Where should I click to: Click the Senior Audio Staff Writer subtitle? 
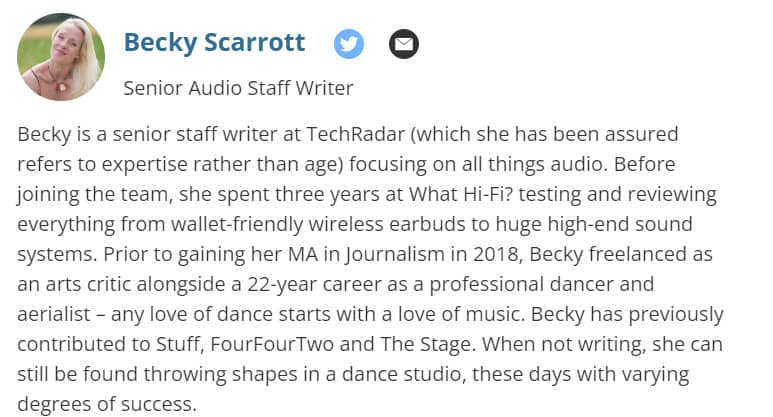(x=238, y=88)
